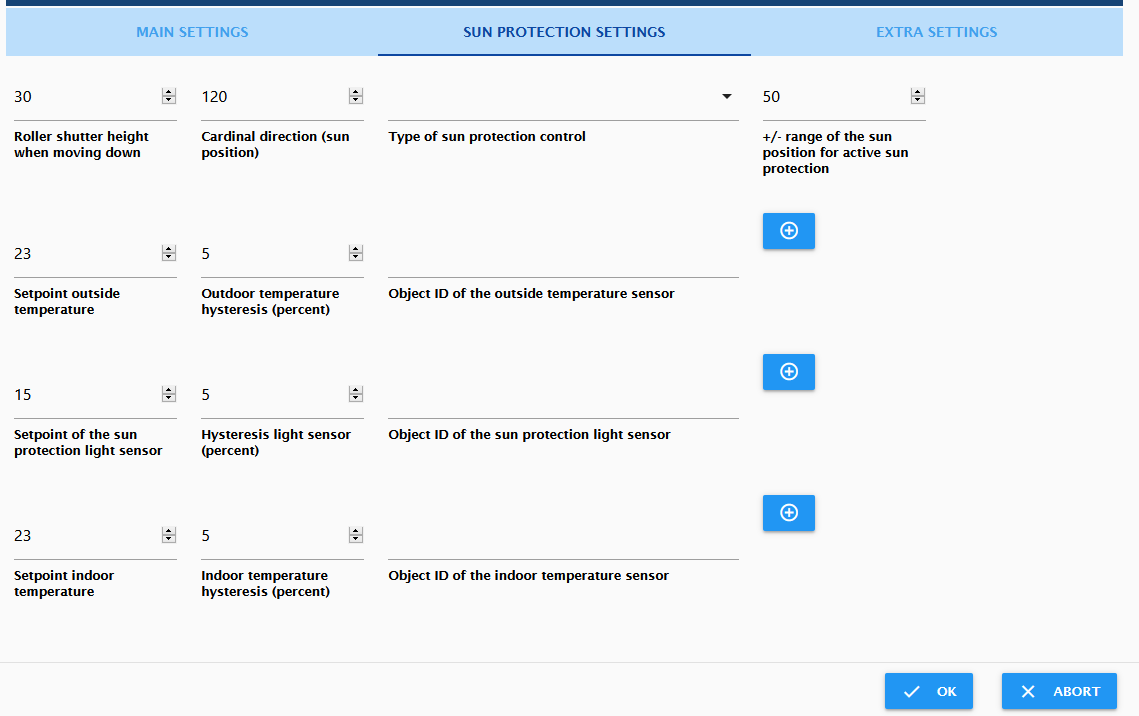Screen dimensions: 1139x716
Task: Click the Setpoint outside temperature stepper
Action: (169, 253)
